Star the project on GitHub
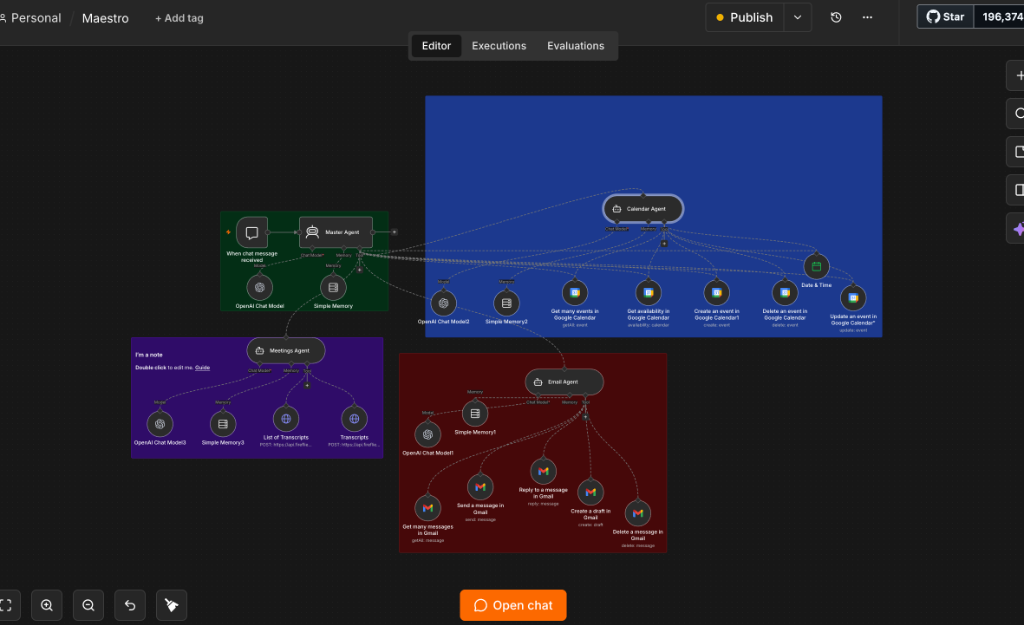The height and width of the screenshot is (625, 1024). tap(946, 17)
